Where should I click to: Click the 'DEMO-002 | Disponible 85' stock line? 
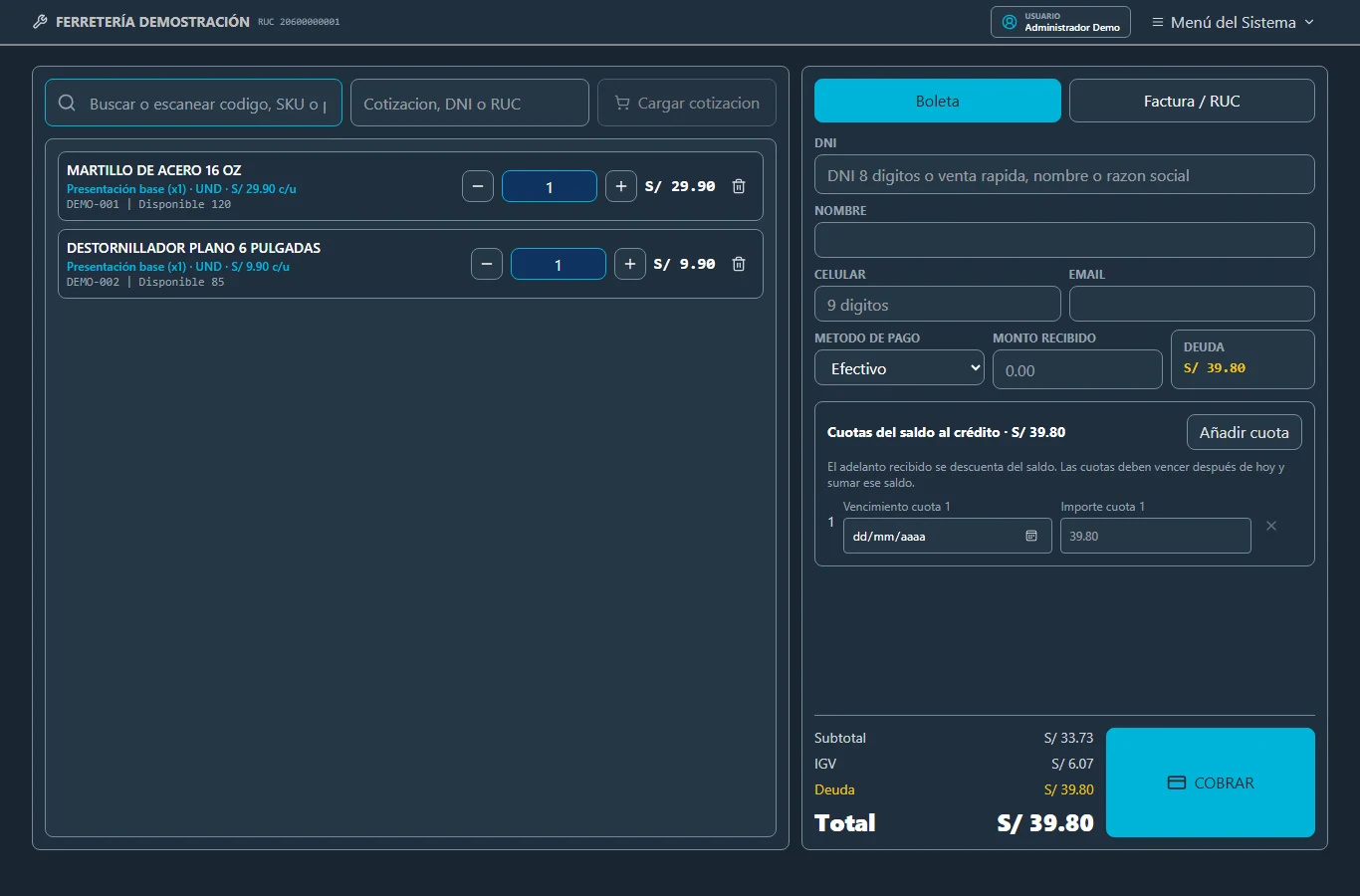(145, 282)
